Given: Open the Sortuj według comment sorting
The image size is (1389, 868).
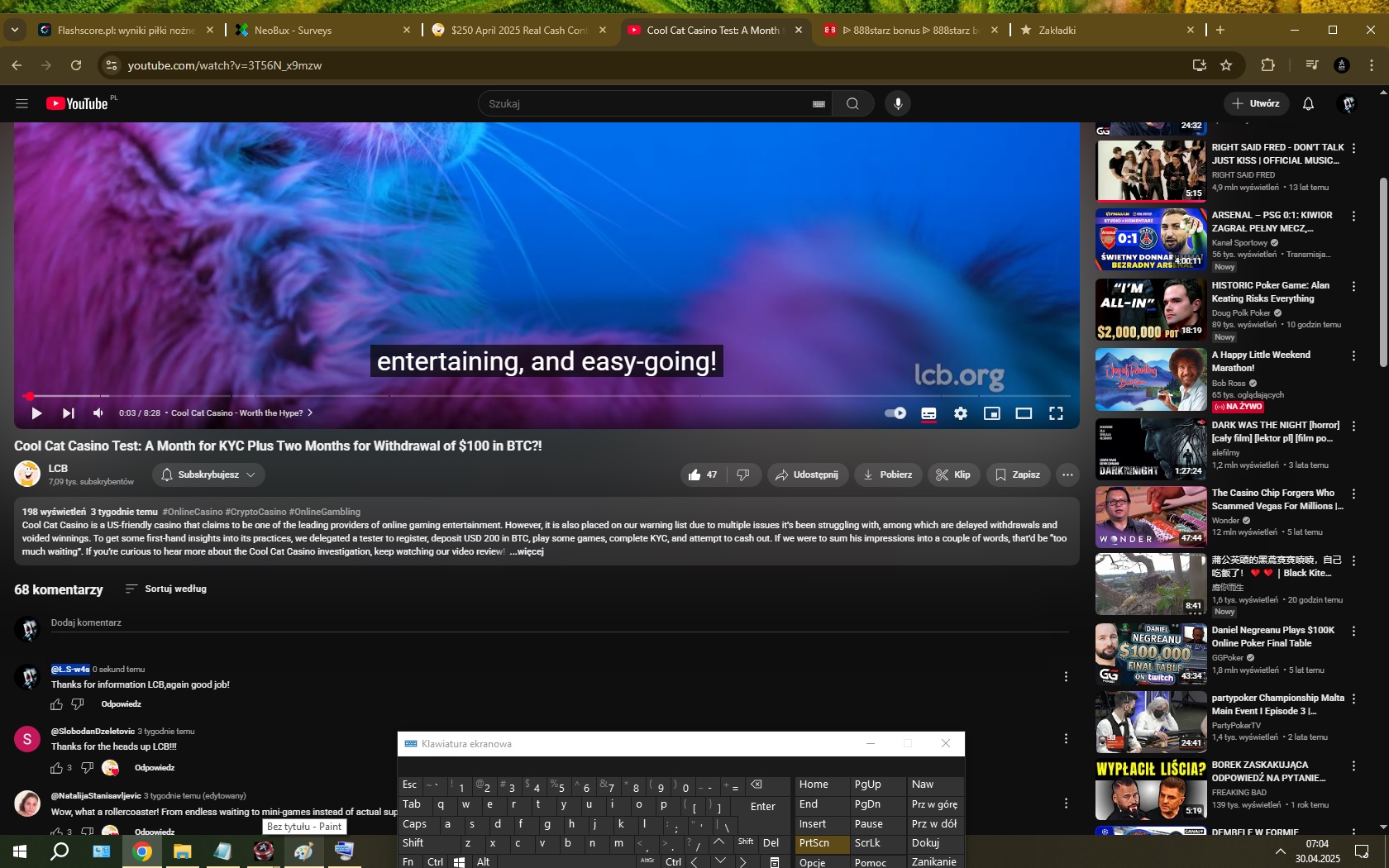Looking at the screenshot, I should click(x=165, y=589).
